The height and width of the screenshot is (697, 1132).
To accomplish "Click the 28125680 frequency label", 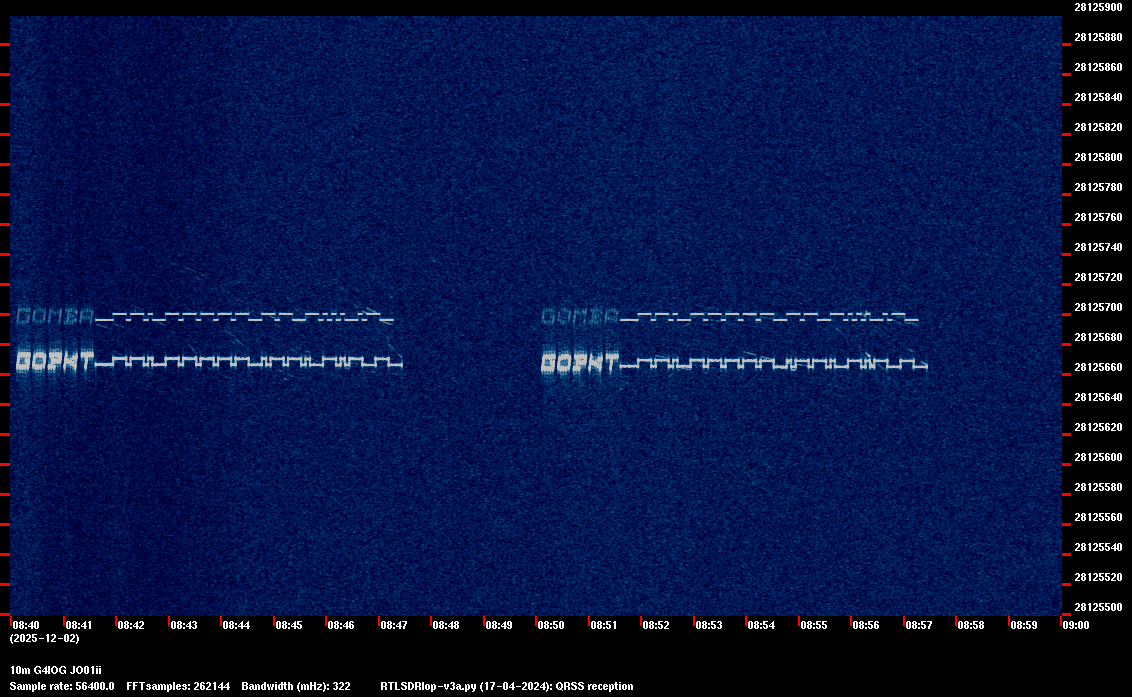I will point(1098,337).
